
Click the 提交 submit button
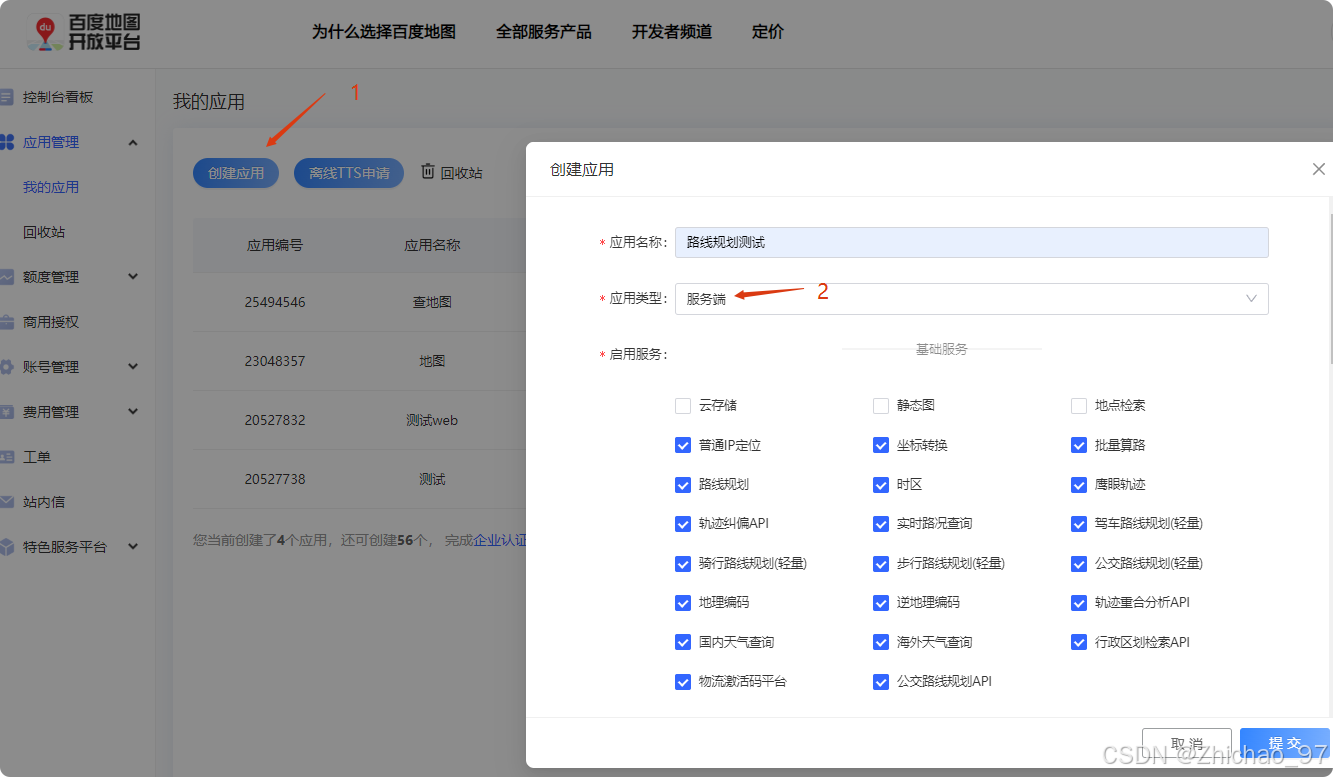pos(1285,744)
